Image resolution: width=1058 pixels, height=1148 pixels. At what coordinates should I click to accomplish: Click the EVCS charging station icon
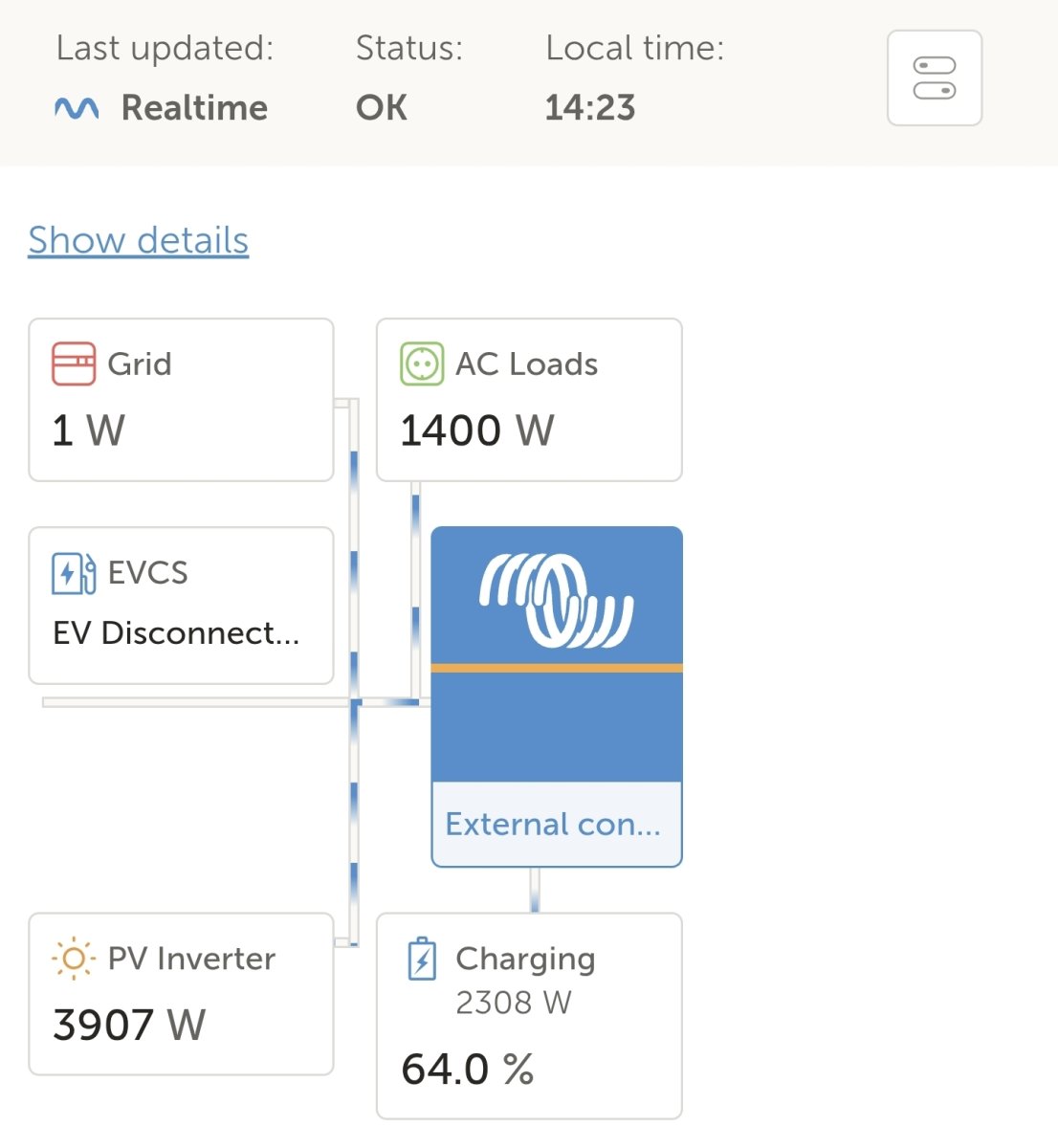click(x=74, y=573)
